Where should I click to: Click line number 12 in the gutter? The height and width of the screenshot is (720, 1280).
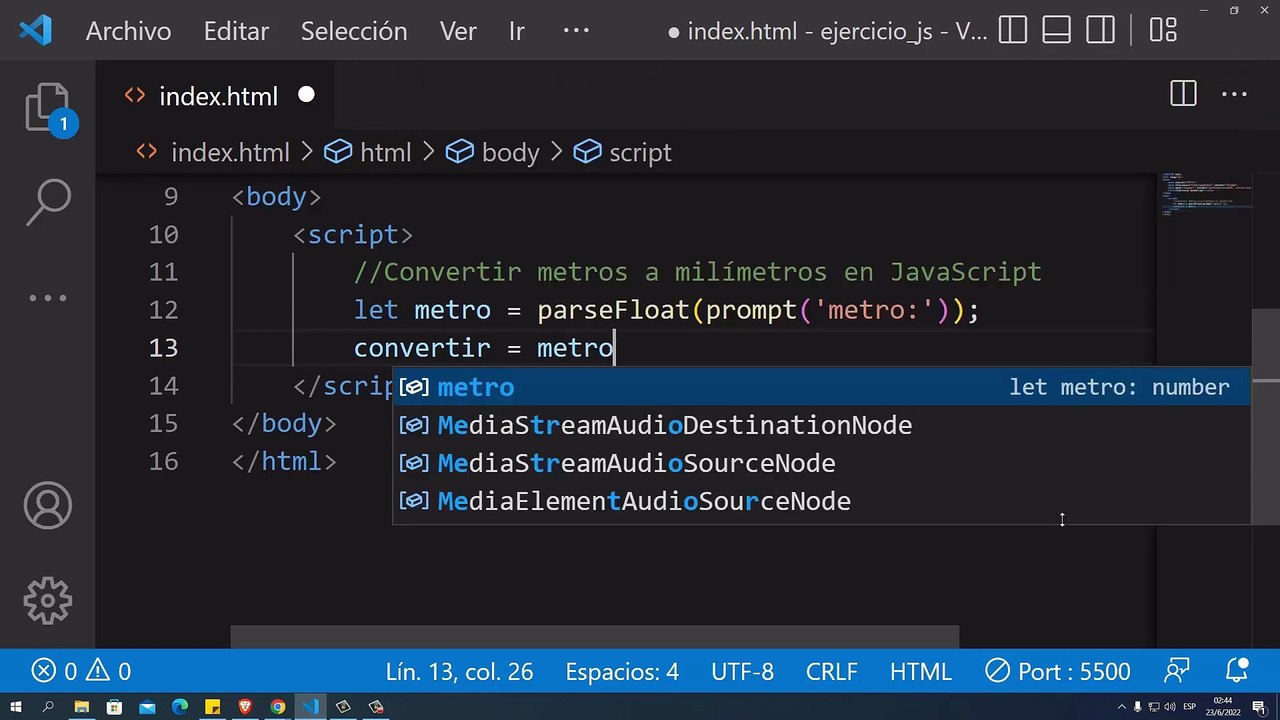[164, 310]
